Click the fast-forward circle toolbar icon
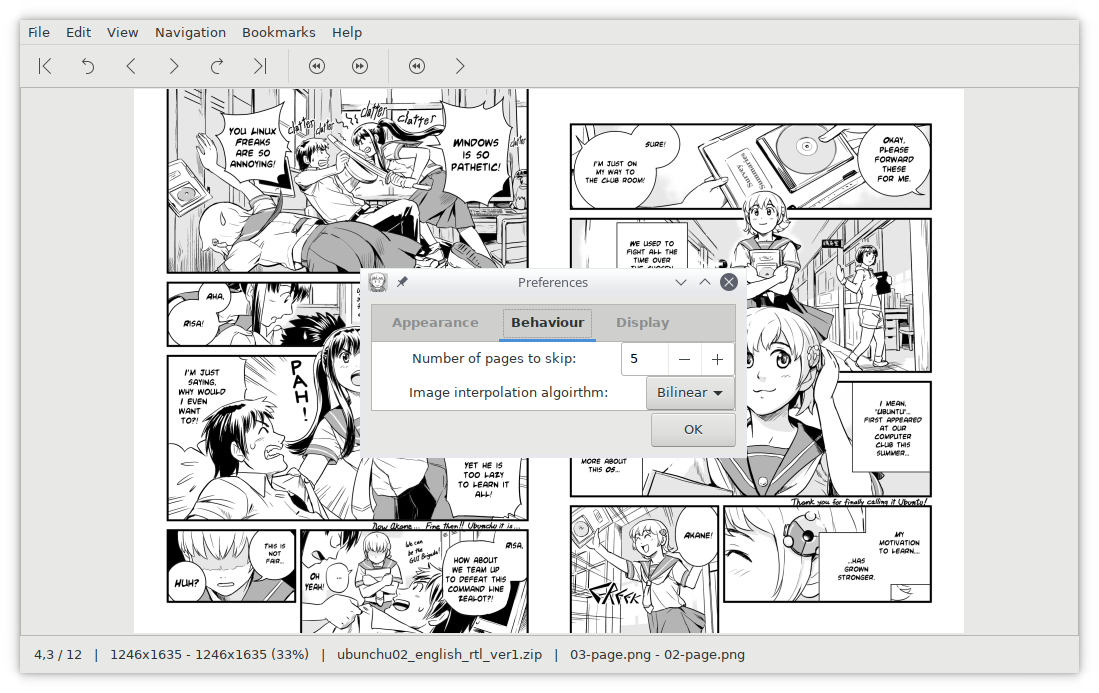This screenshot has height=693, width=1099. tap(360, 66)
